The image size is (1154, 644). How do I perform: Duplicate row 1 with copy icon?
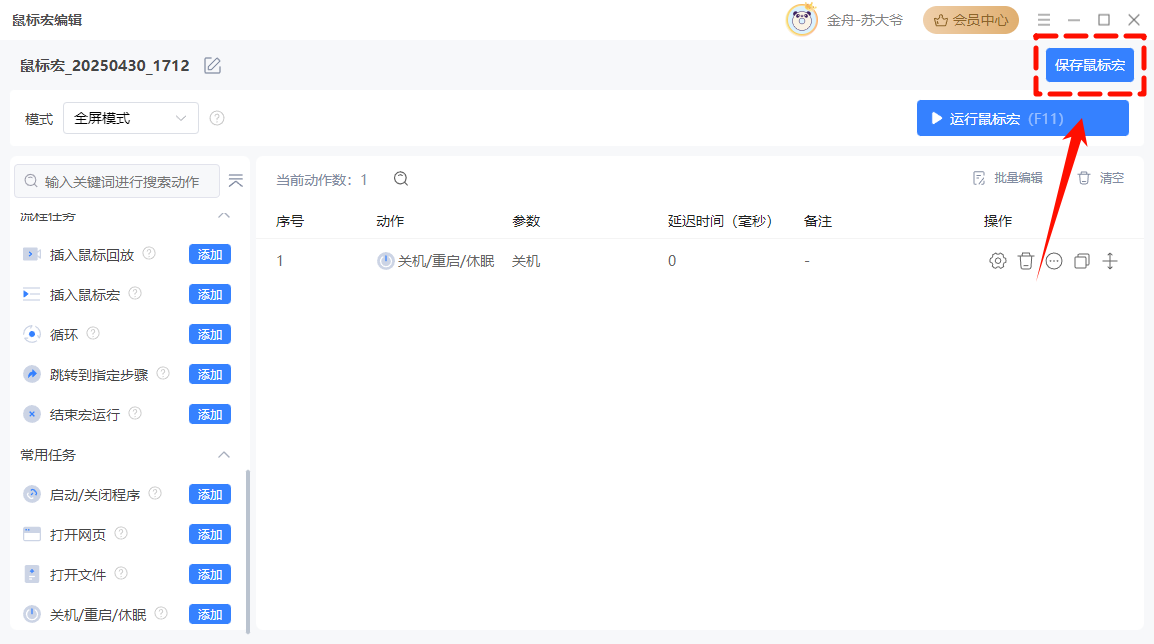click(x=1082, y=261)
